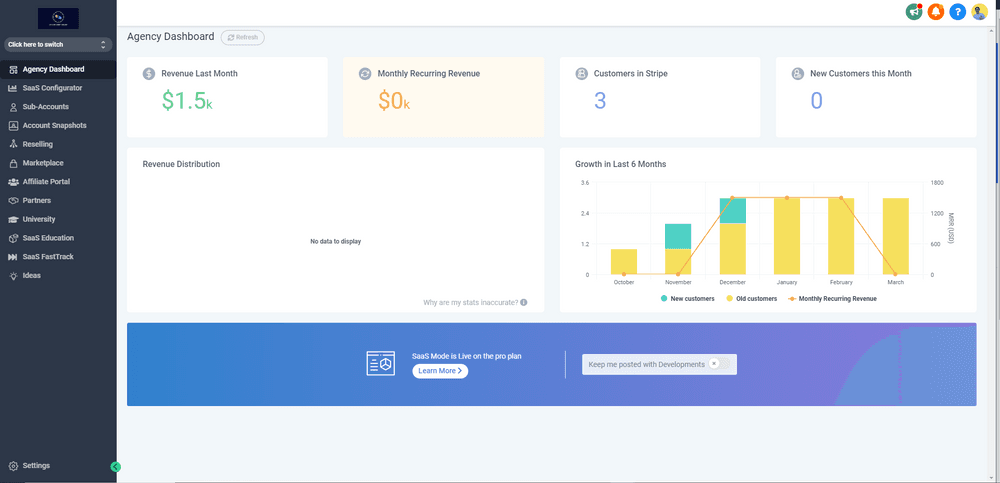Click the Partners handshake icon
Screen dimensions: 1000x483
tap(13, 200)
